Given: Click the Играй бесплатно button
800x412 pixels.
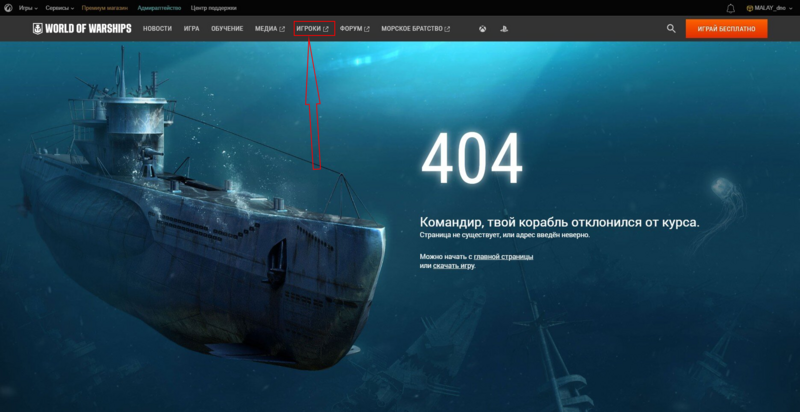Looking at the screenshot, I should 726,29.
